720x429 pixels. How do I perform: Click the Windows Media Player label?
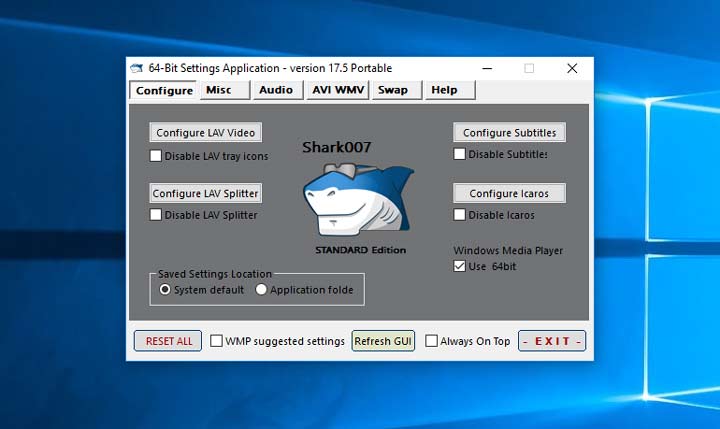pyautogui.click(x=508, y=250)
